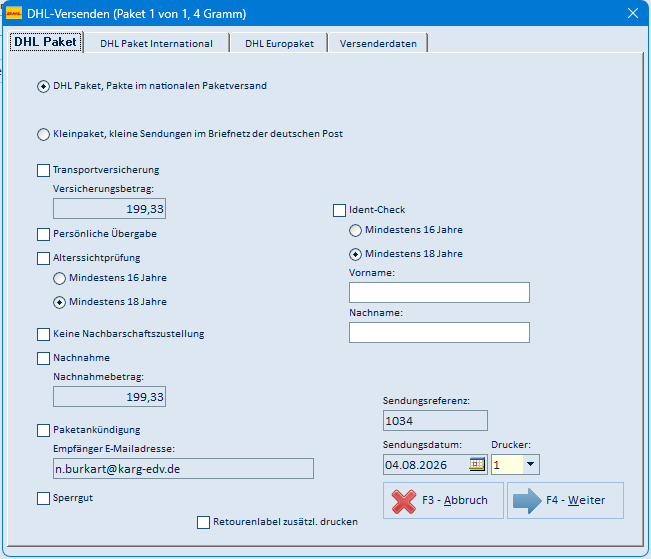Image resolution: width=651 pixels, height=559 pixels.
Task: Click the DHL logo icon in title bar
Action: click(14, 13)
